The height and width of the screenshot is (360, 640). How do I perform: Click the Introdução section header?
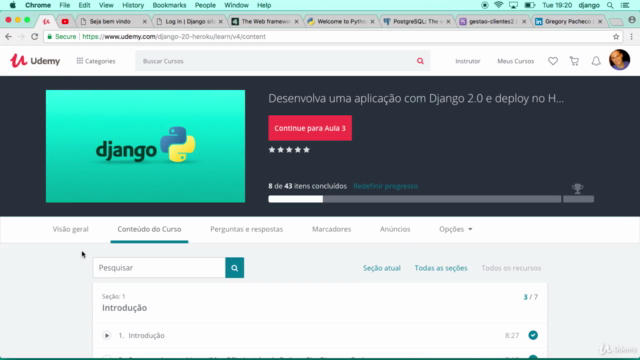320,303
